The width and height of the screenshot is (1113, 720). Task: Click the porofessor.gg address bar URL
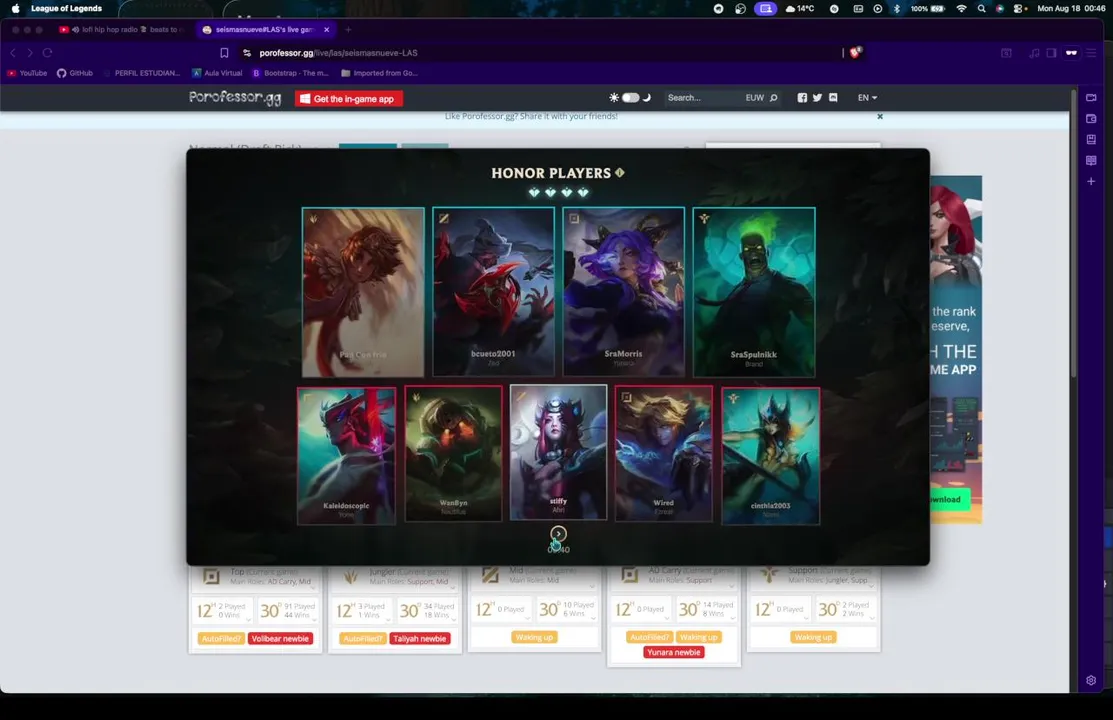[x=339, y=53]
